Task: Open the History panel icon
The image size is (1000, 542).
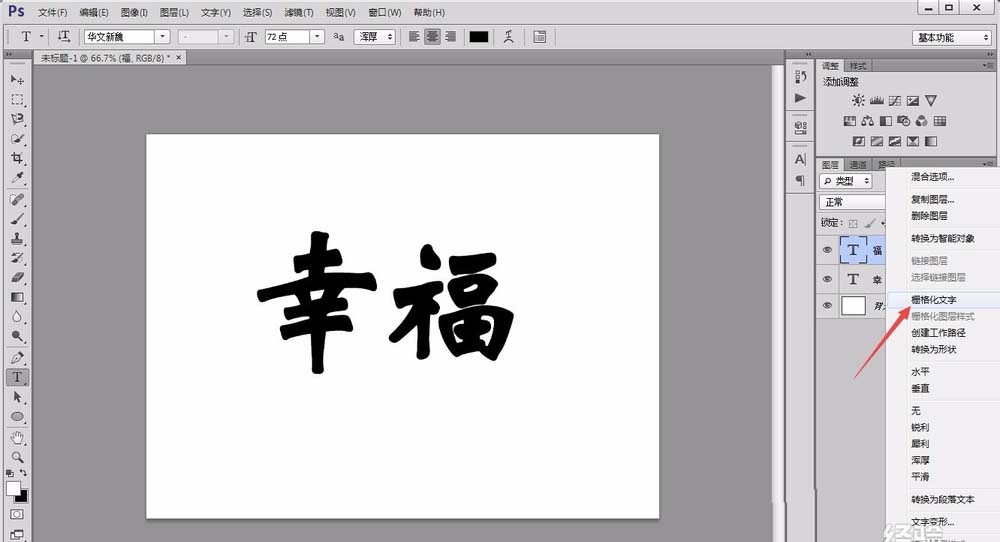Action: click(x=800, y=77)
